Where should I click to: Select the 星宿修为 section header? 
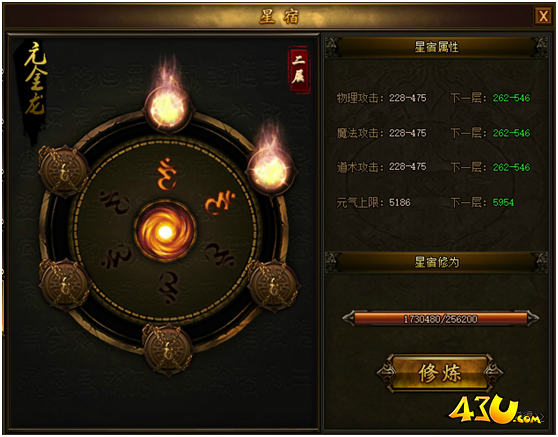pyautogui.click(x=436, y=262)
